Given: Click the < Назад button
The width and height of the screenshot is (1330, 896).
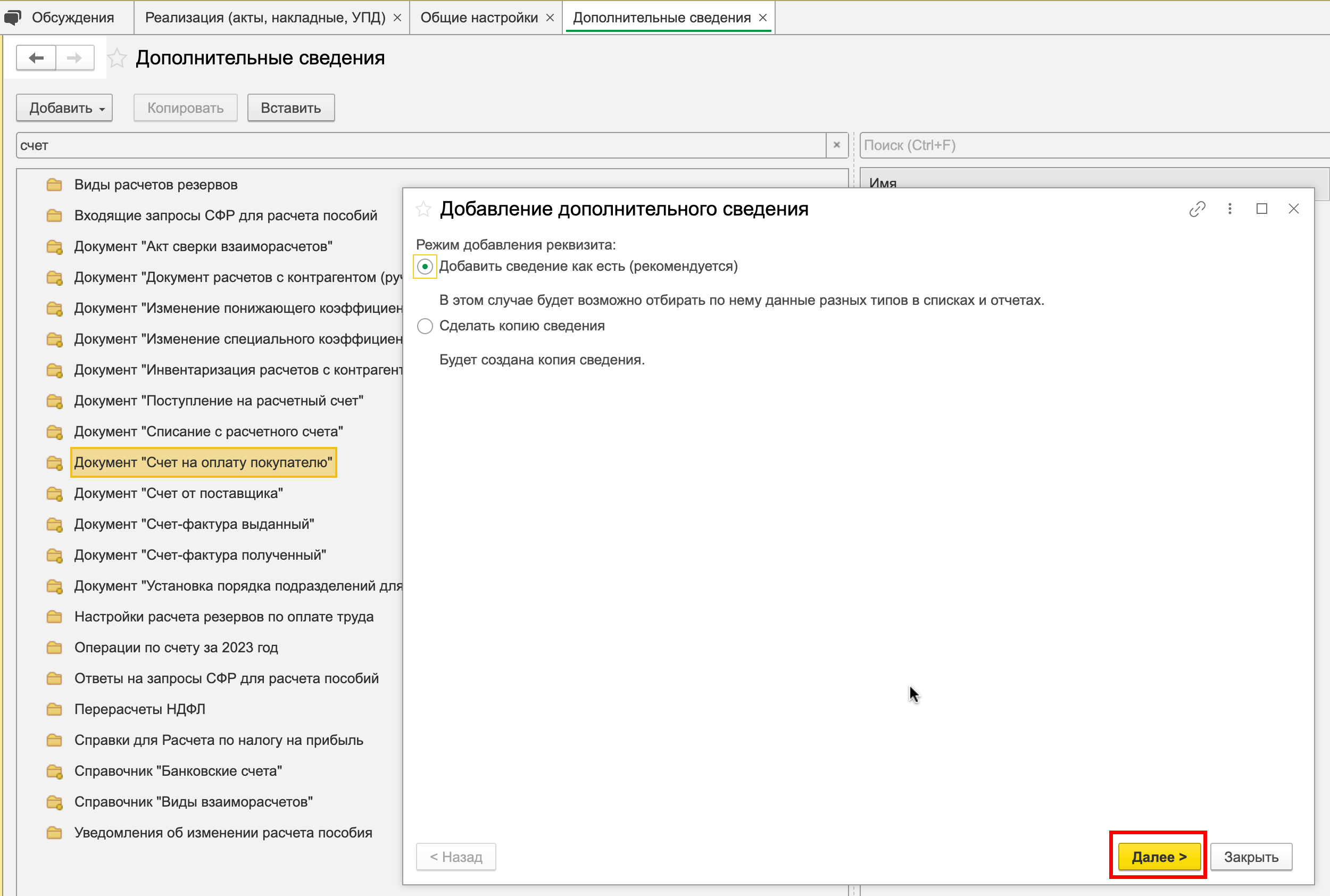Looking at the screenshot, I should [456, 857].
